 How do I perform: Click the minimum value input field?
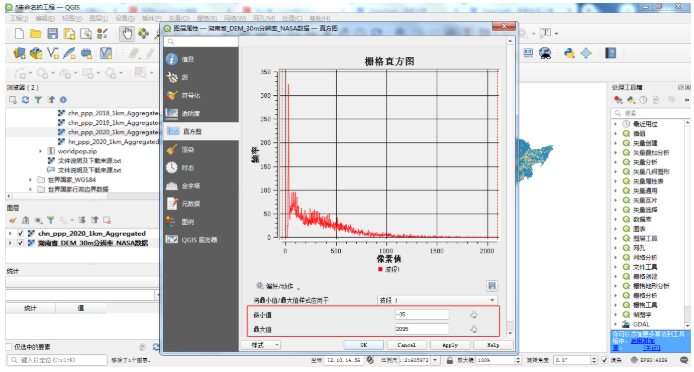click(x=422, y=314)
